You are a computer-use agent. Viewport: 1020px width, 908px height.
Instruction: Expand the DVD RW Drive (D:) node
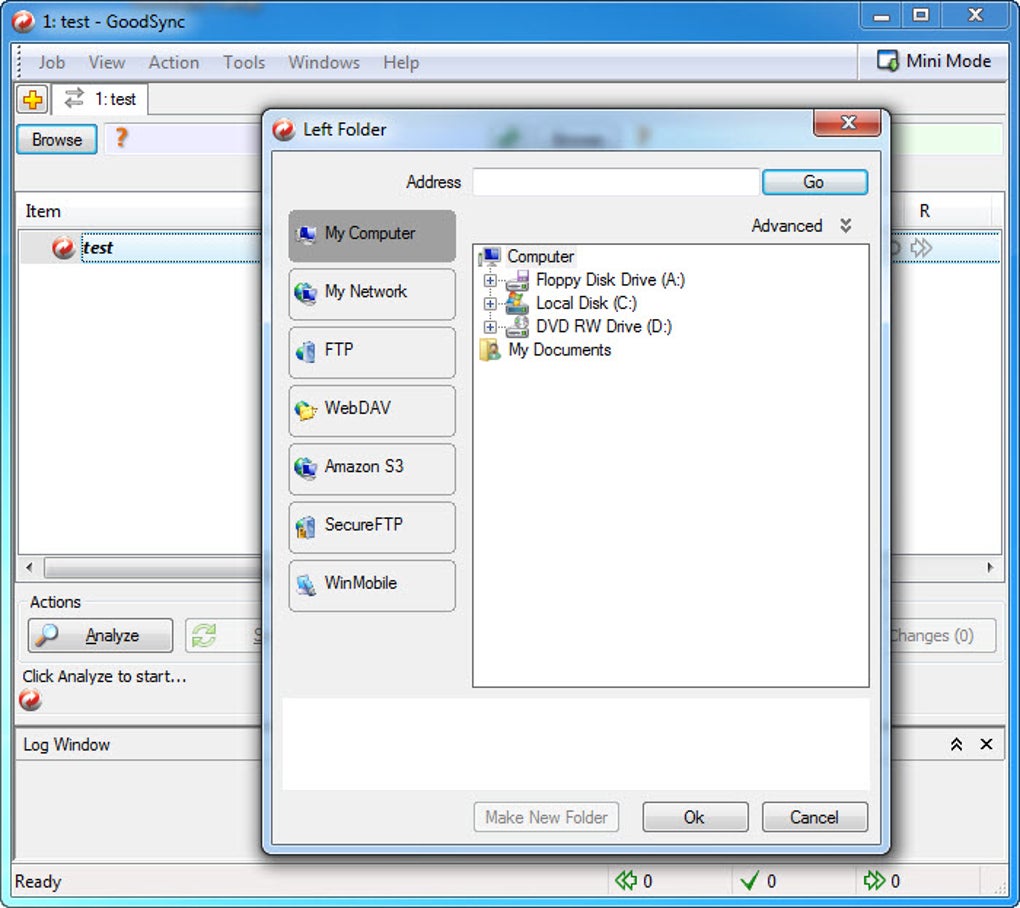tap(490, 327)
